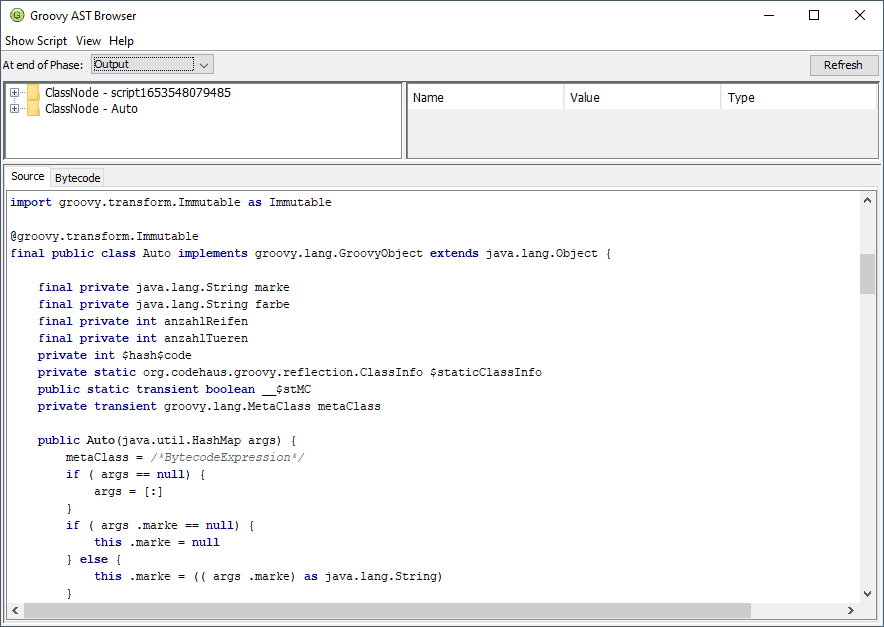Open the View menu
Image resolution: width=884 pixels, height=627 pixels.
(88, 41)
